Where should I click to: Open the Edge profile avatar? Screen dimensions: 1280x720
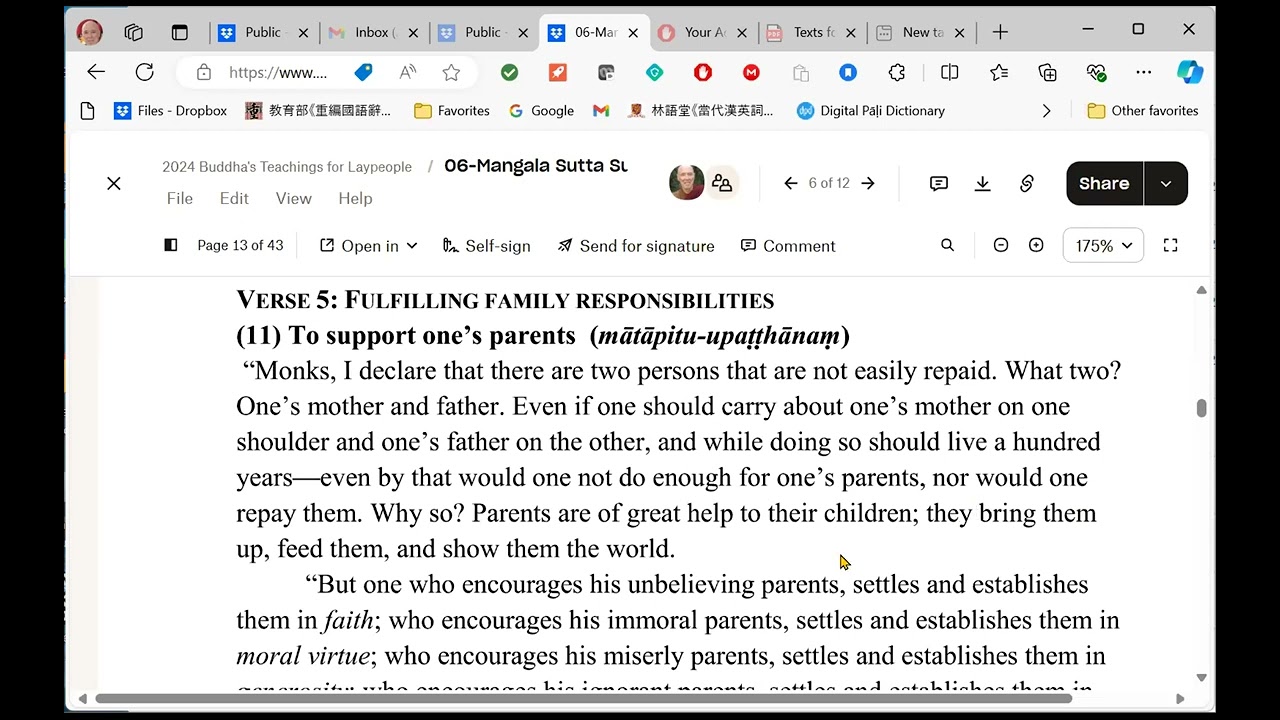pos(90,32)
